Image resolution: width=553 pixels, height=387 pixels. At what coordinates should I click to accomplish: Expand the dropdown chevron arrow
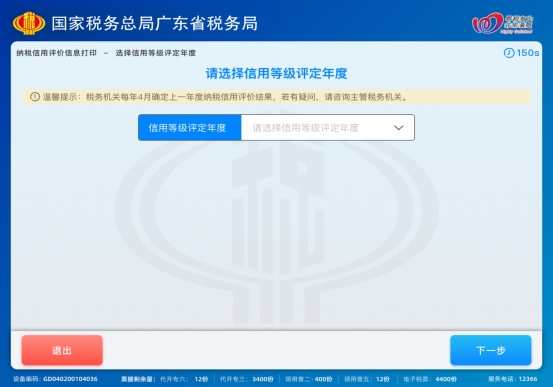tap(399, 128)
